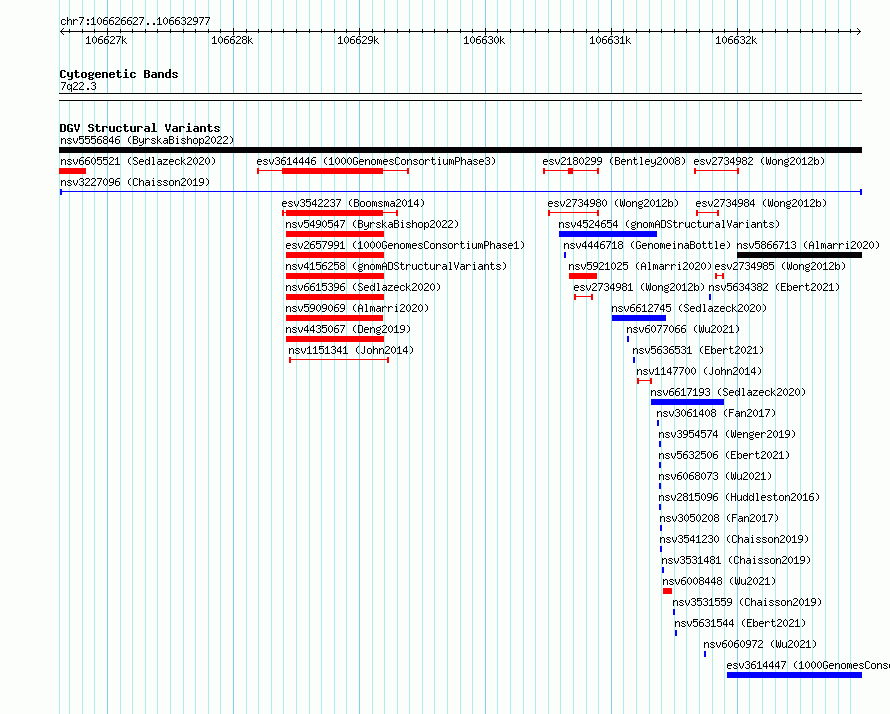Click the 7q22.3 band label
The image size is (890, 714).
point(78,86)
